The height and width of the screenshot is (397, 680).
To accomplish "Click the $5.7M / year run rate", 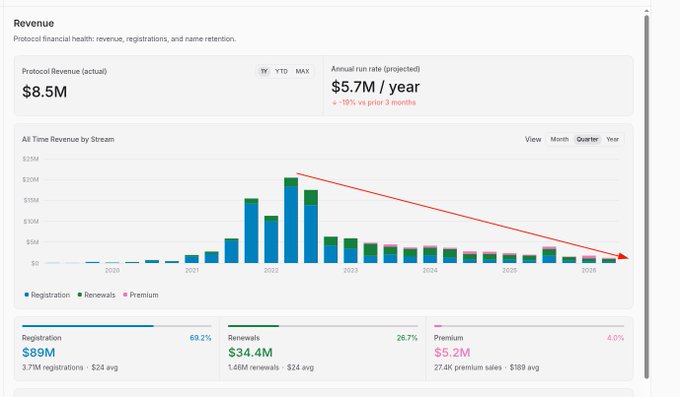I will (376, 87).
